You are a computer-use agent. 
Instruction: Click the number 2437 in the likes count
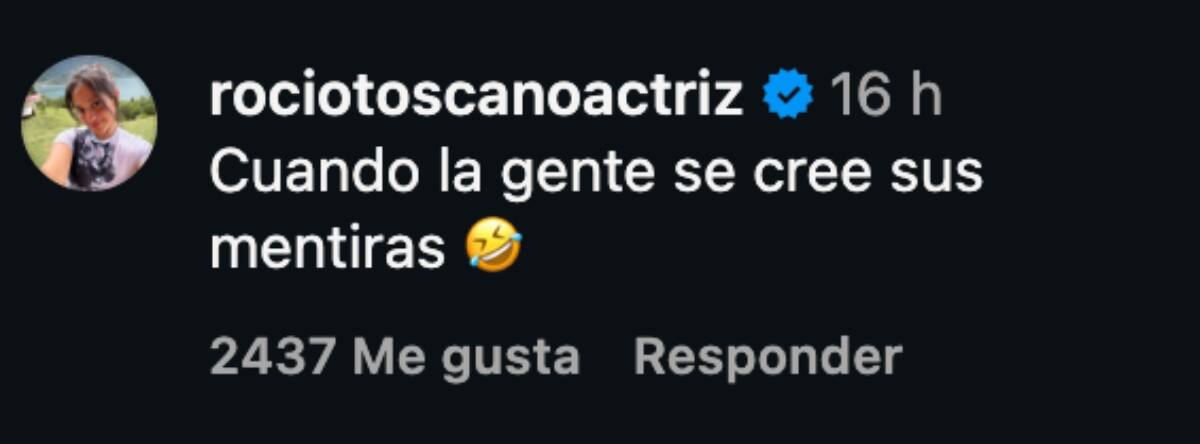(x=273, y=357)
